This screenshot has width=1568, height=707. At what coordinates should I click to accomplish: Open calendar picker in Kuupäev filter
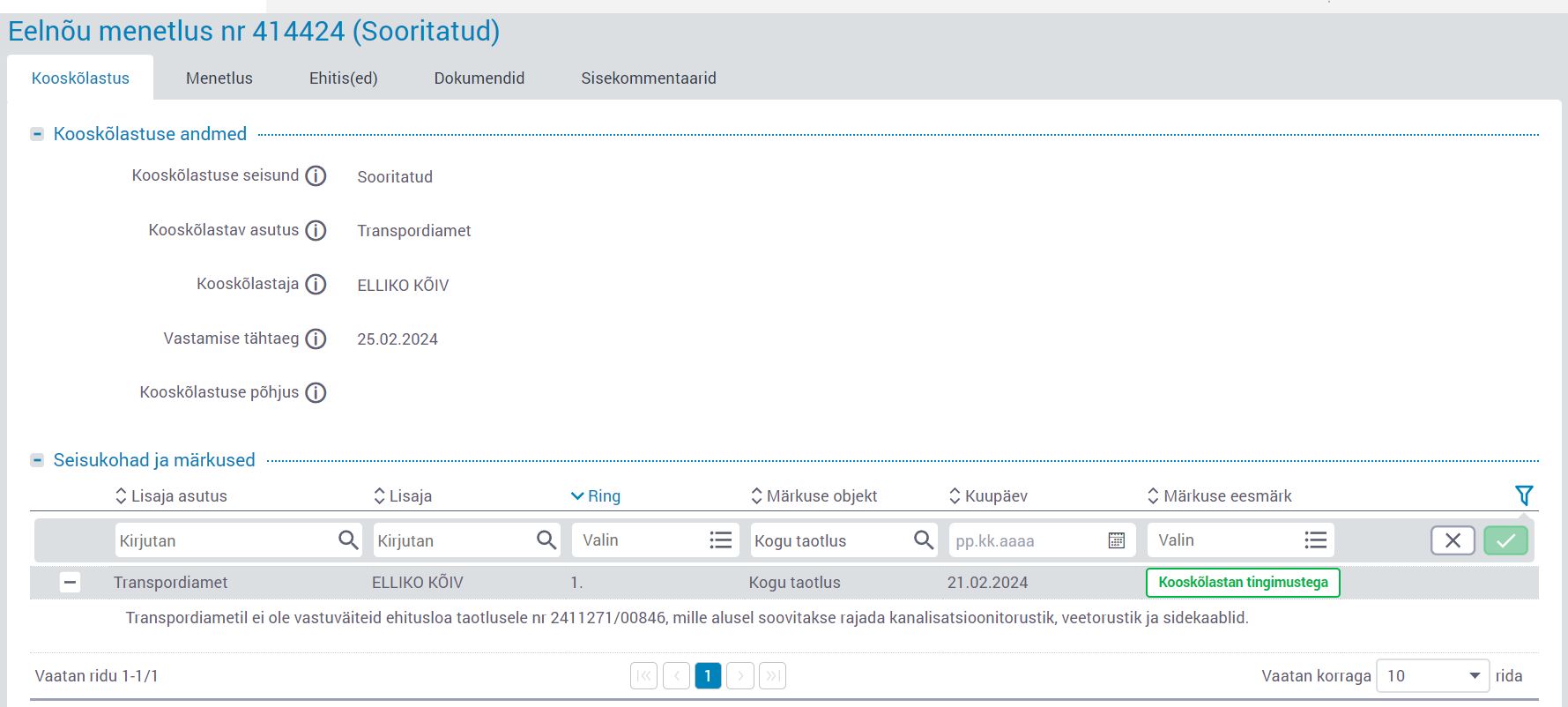coord(1116,540)
